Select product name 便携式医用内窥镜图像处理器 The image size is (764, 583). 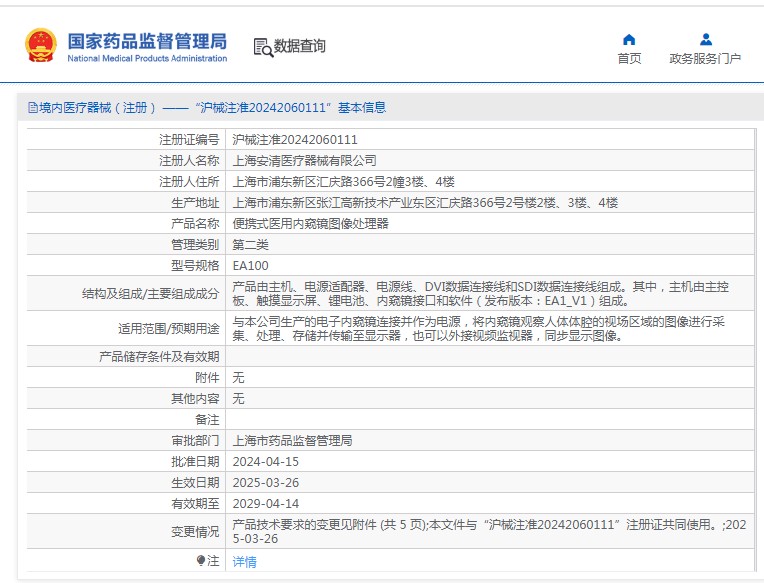click(310, 224)
